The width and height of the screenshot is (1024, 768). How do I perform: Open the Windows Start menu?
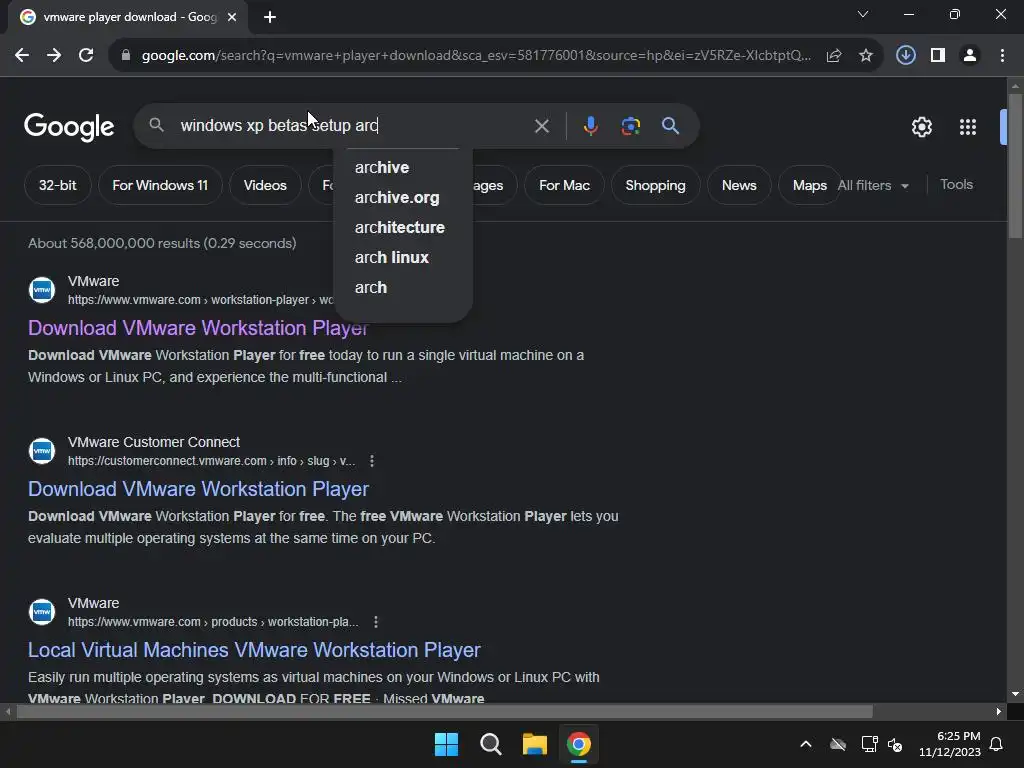point(446,744)
